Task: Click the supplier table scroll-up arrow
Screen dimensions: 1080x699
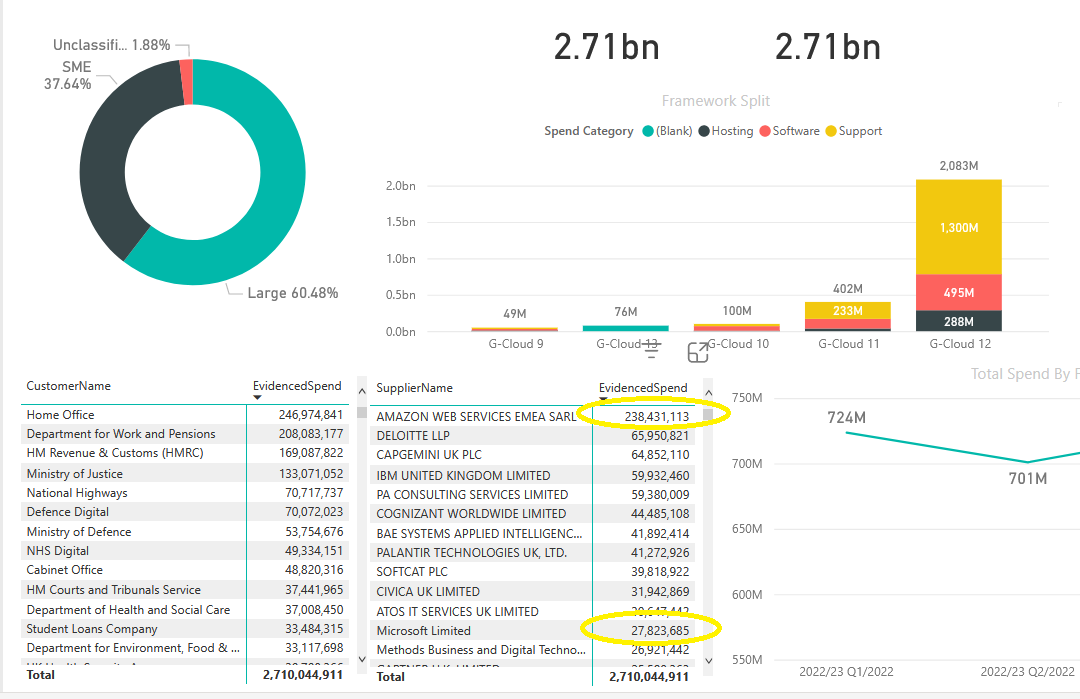Action: (x=708, y=393)
